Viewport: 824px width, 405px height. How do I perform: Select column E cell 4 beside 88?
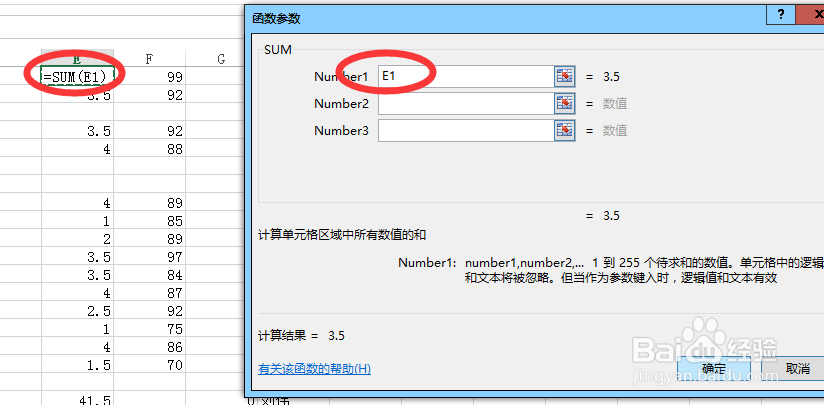coord(77,149)
